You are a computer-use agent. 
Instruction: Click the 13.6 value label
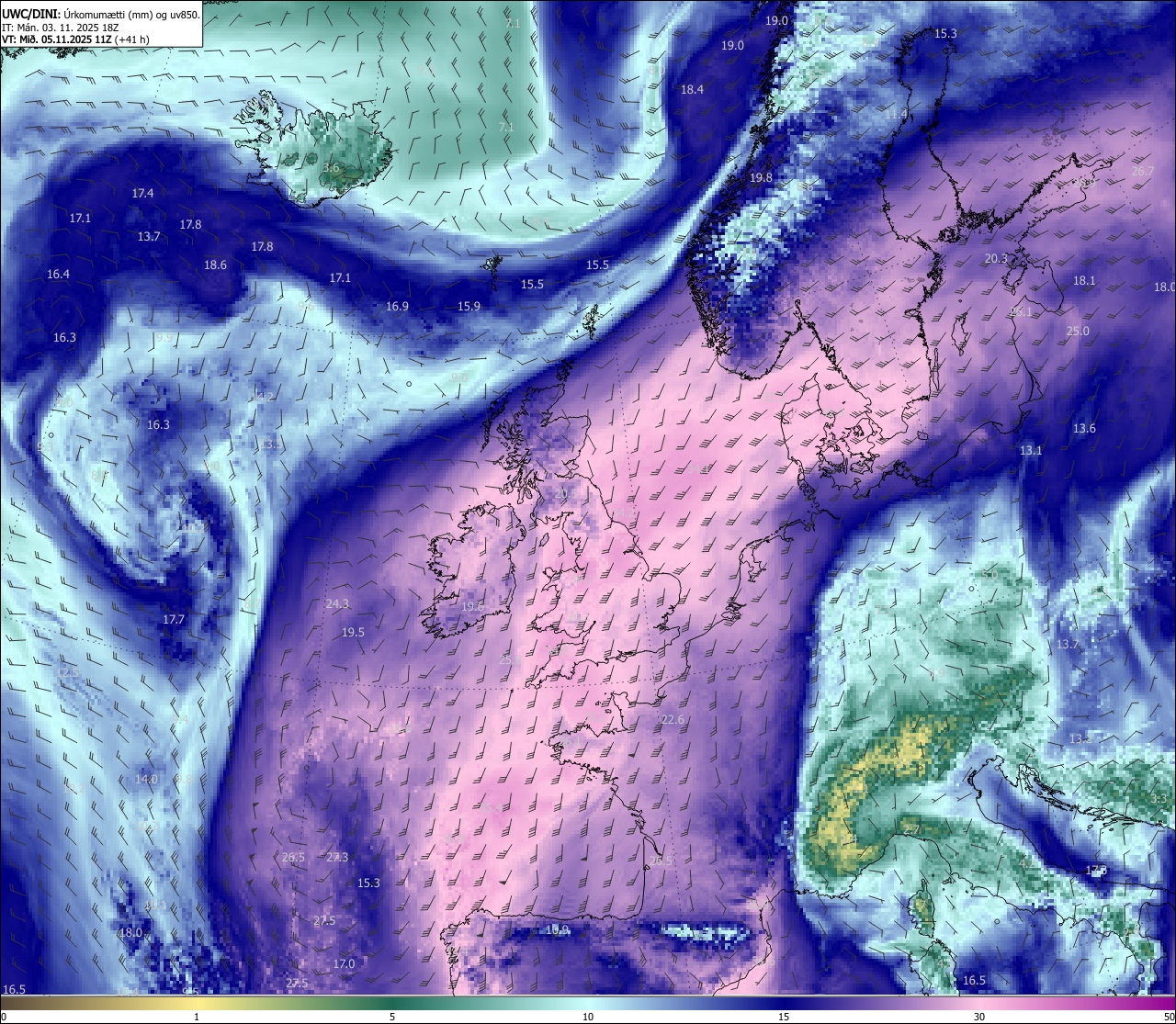tap(1084, 429)
